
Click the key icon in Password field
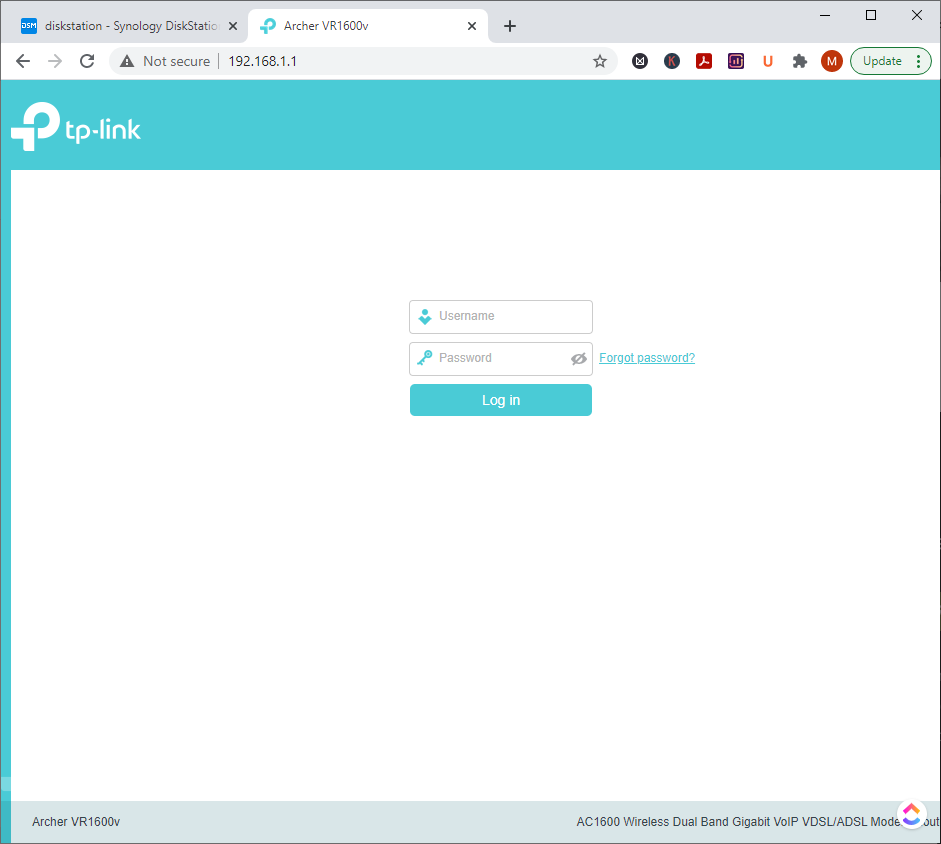(x=425, y=358)
